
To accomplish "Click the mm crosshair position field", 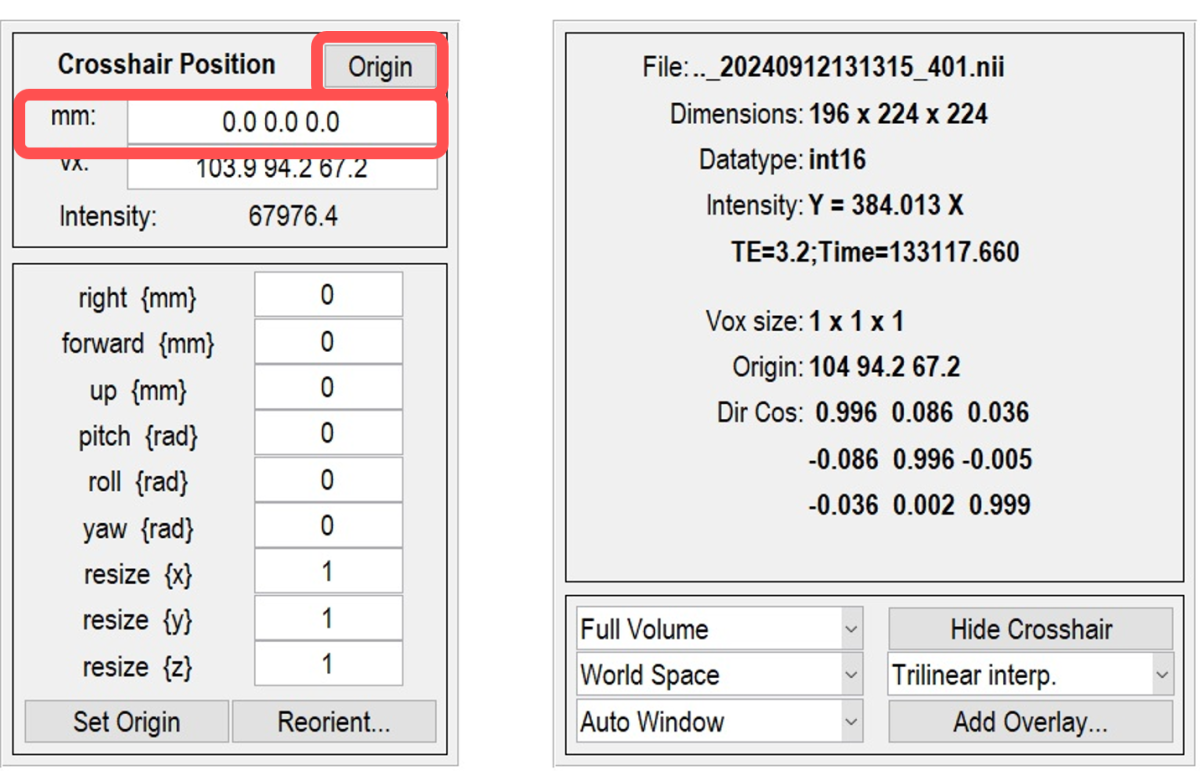I will pyautogui.click(x=281, y=123).
